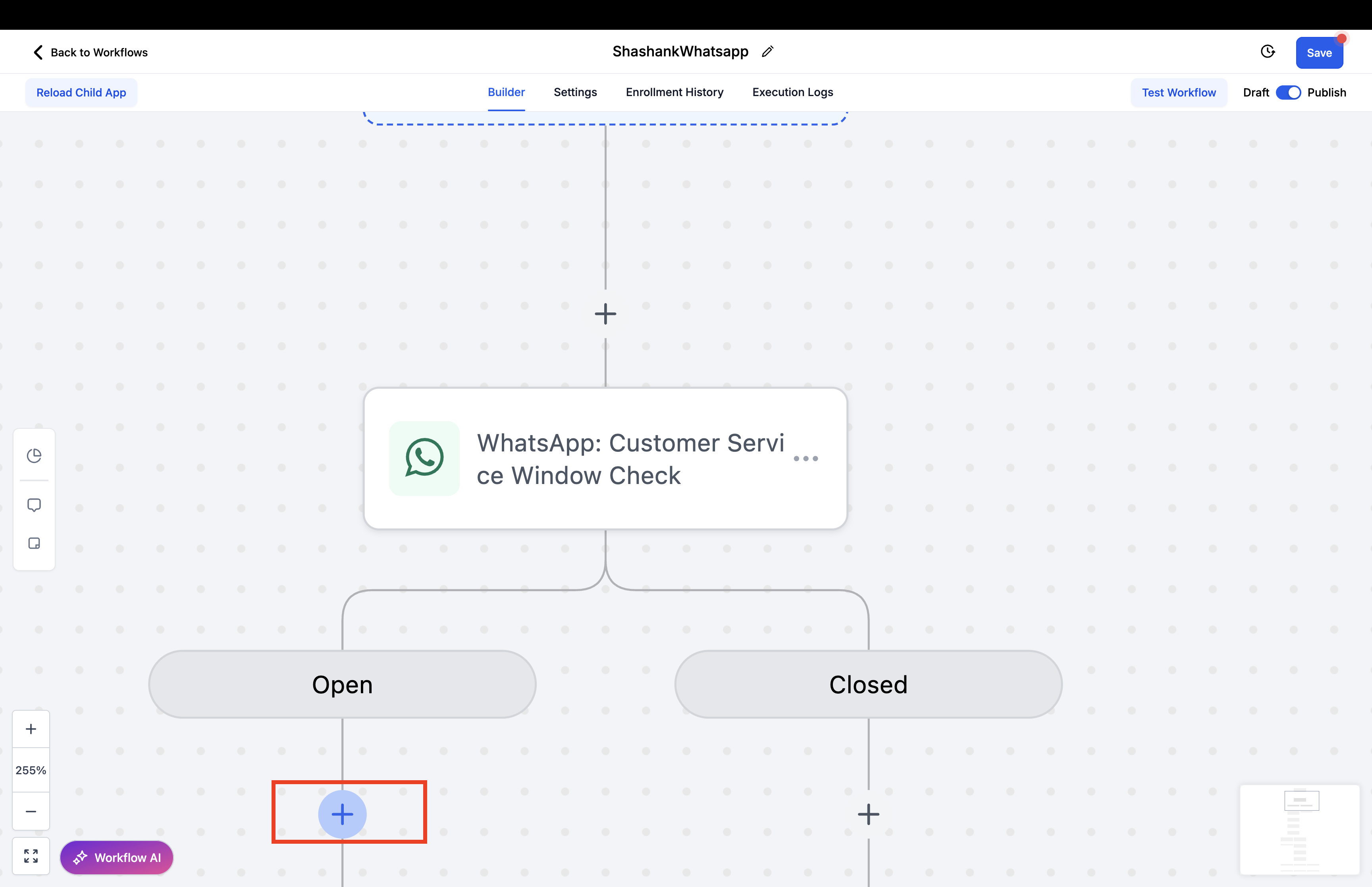The image size is (1372, 887).
Task: Zoom in the canvas
Action: [x=31, y=729]
